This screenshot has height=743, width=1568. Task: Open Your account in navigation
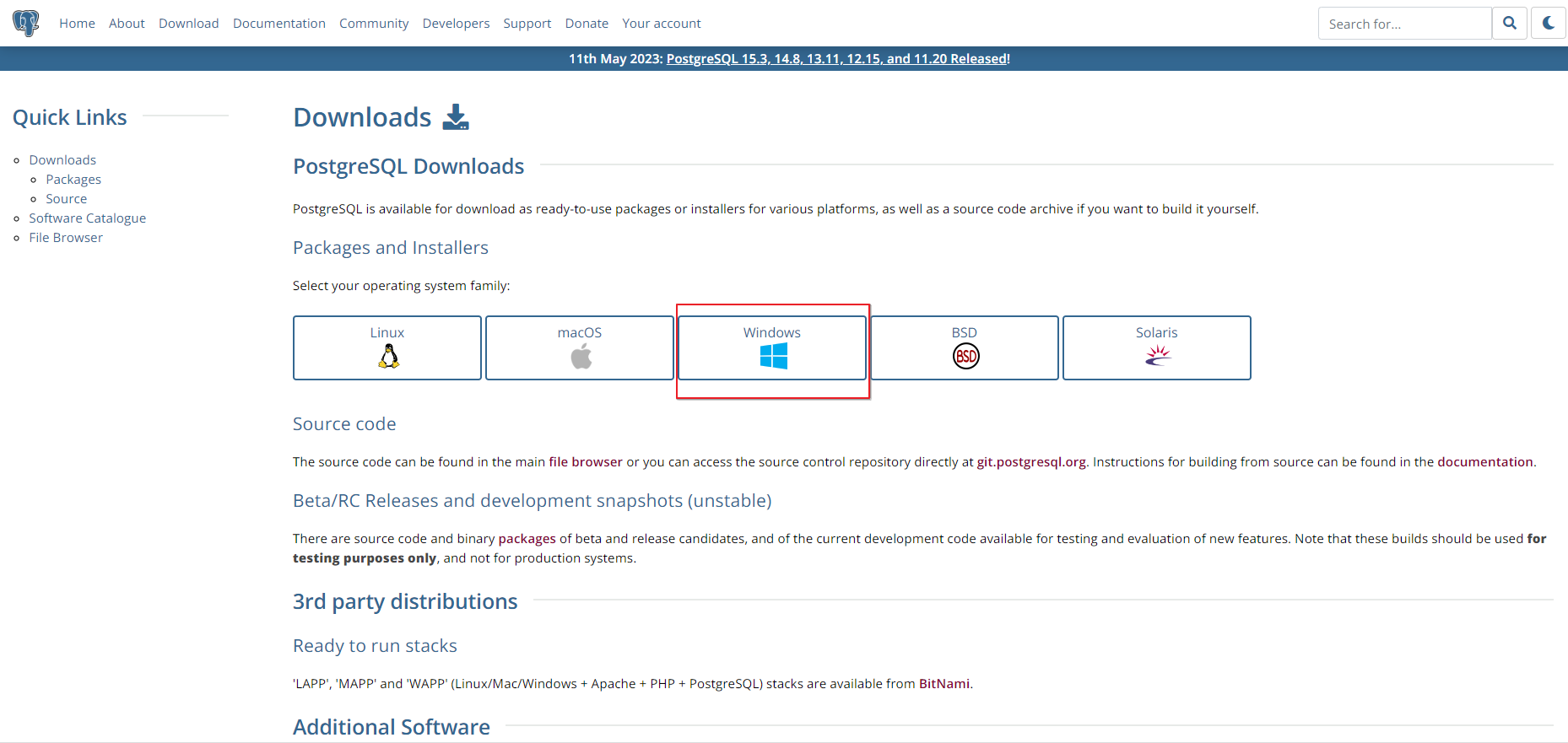coord(662,24)
